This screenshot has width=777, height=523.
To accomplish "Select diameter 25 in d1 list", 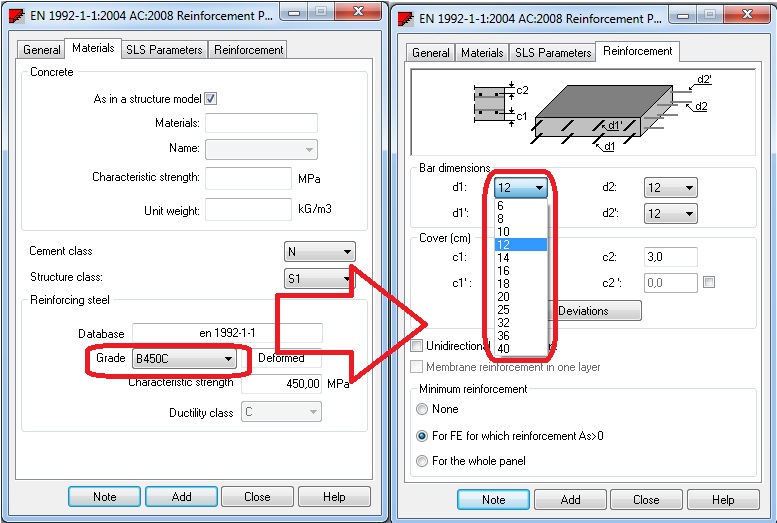I will 521,309.
